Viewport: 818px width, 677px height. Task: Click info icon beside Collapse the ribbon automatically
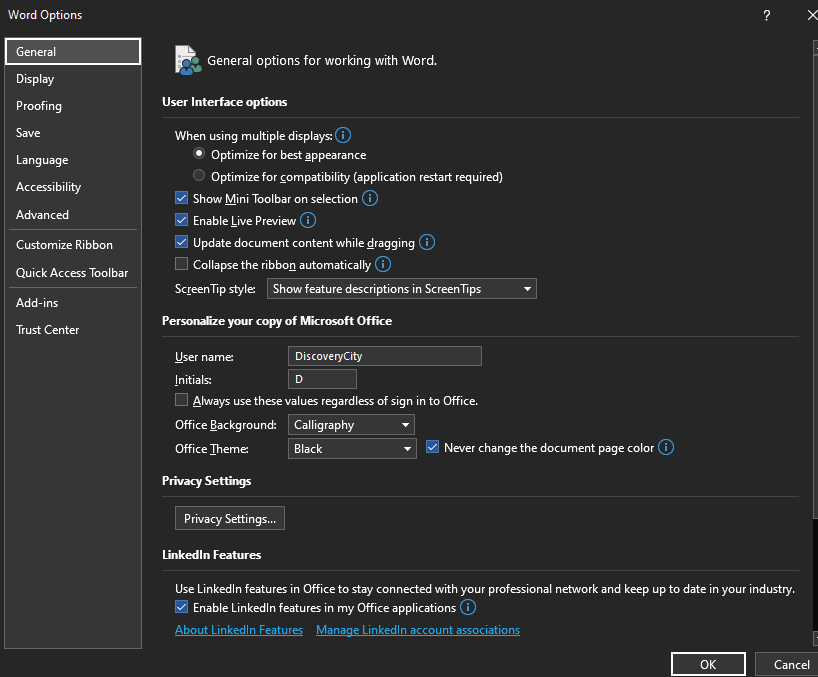[x=383, y=264]
